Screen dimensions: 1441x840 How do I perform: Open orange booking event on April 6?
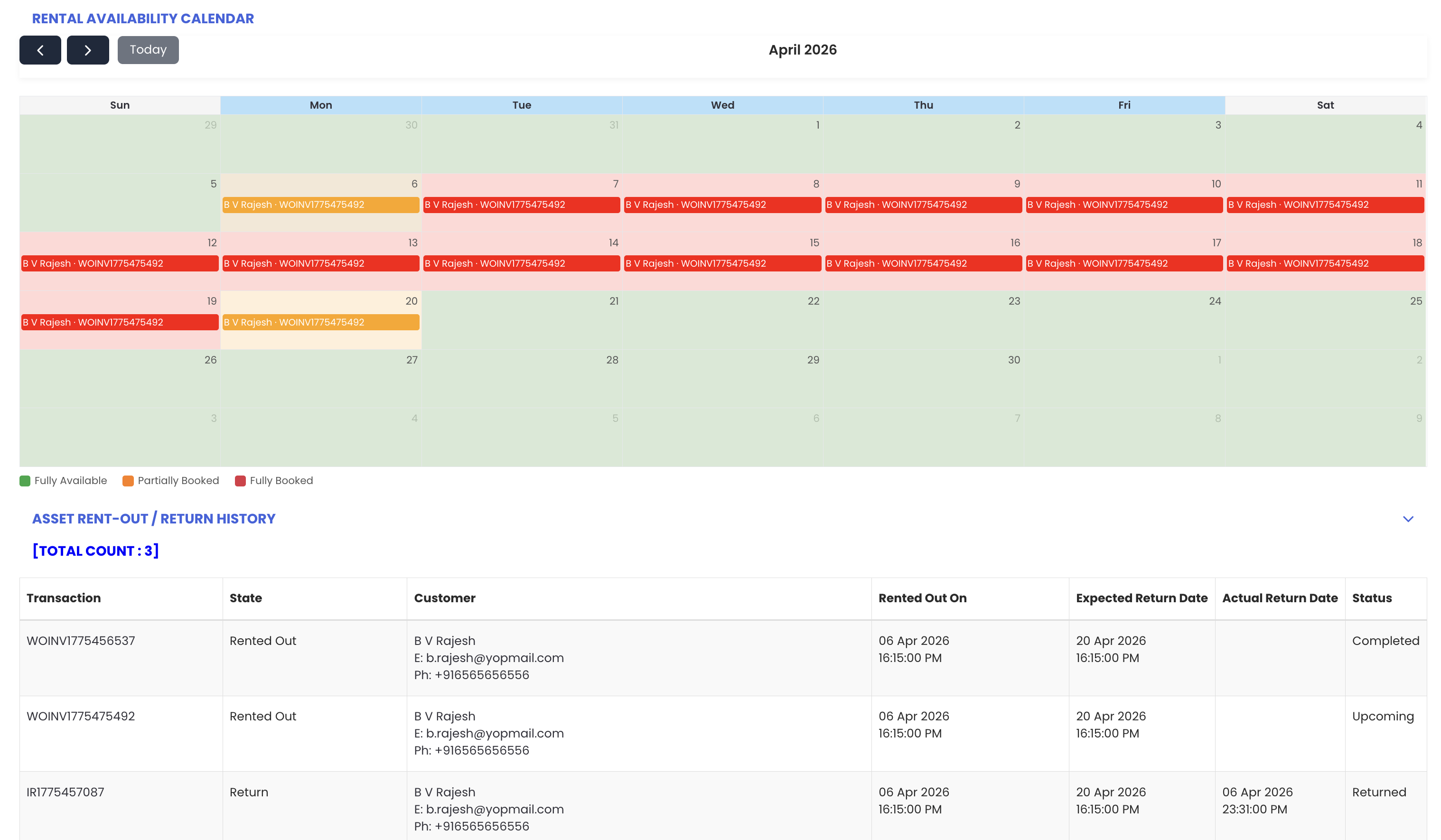pyautogui.click(x=320, y=205)
